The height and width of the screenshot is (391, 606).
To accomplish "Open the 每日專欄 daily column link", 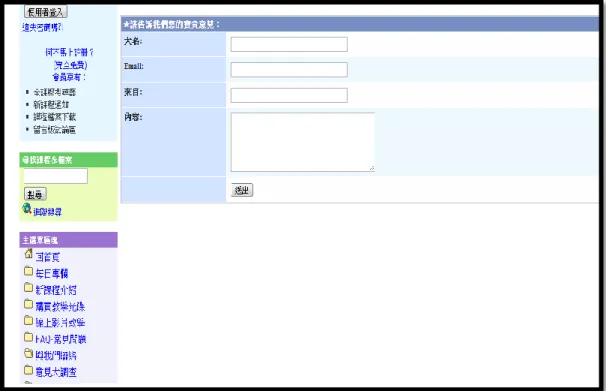I will 52,274.
